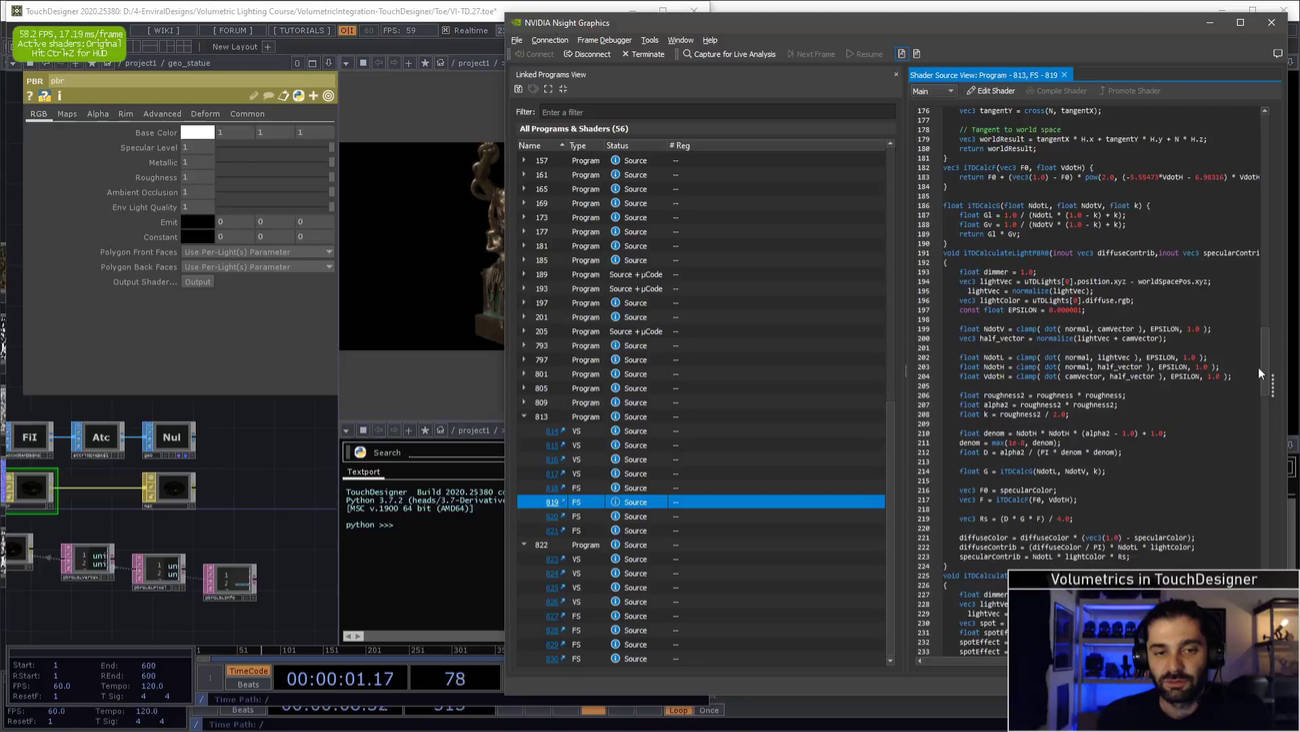
Task: Click the Python icon beside Textport search
Action: point(360,452)
